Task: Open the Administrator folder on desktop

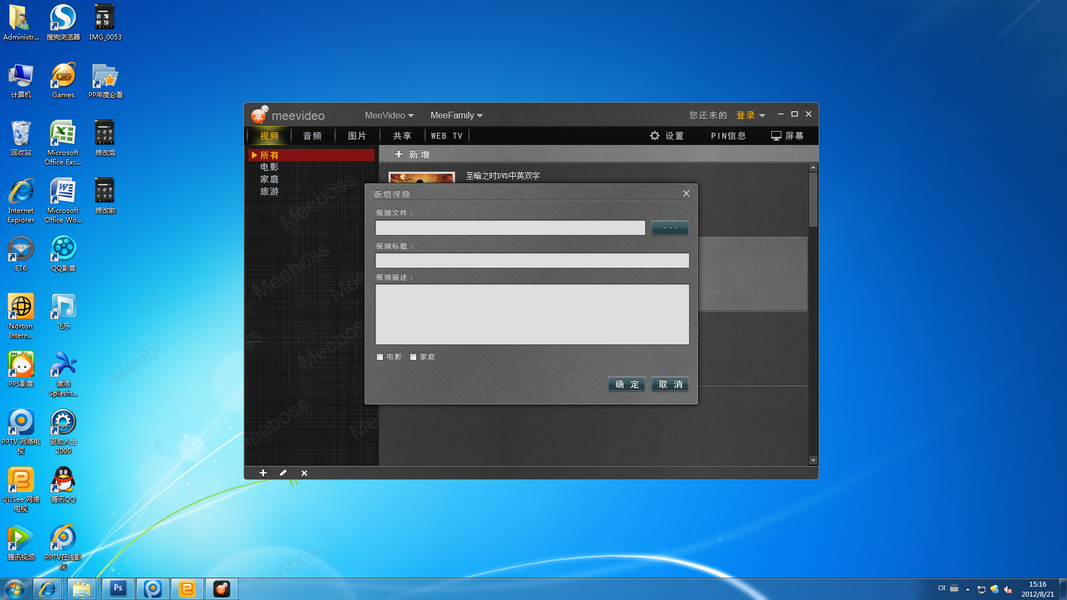Action: [x=20, y=22]
